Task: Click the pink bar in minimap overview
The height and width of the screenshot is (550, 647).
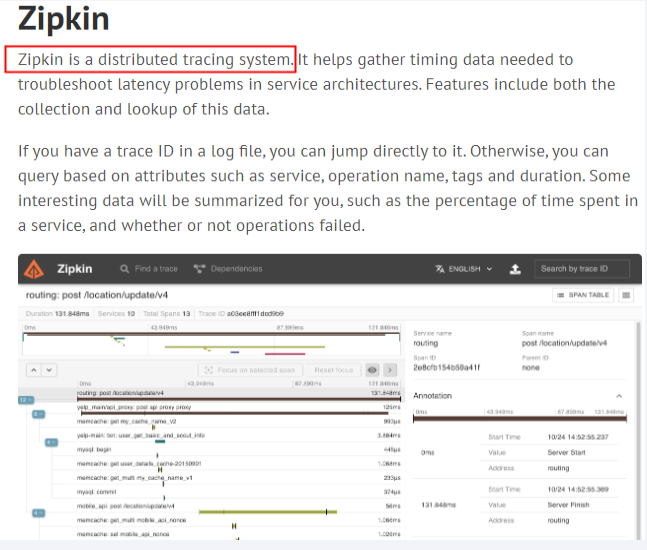Action: click(x=285, y=354)
